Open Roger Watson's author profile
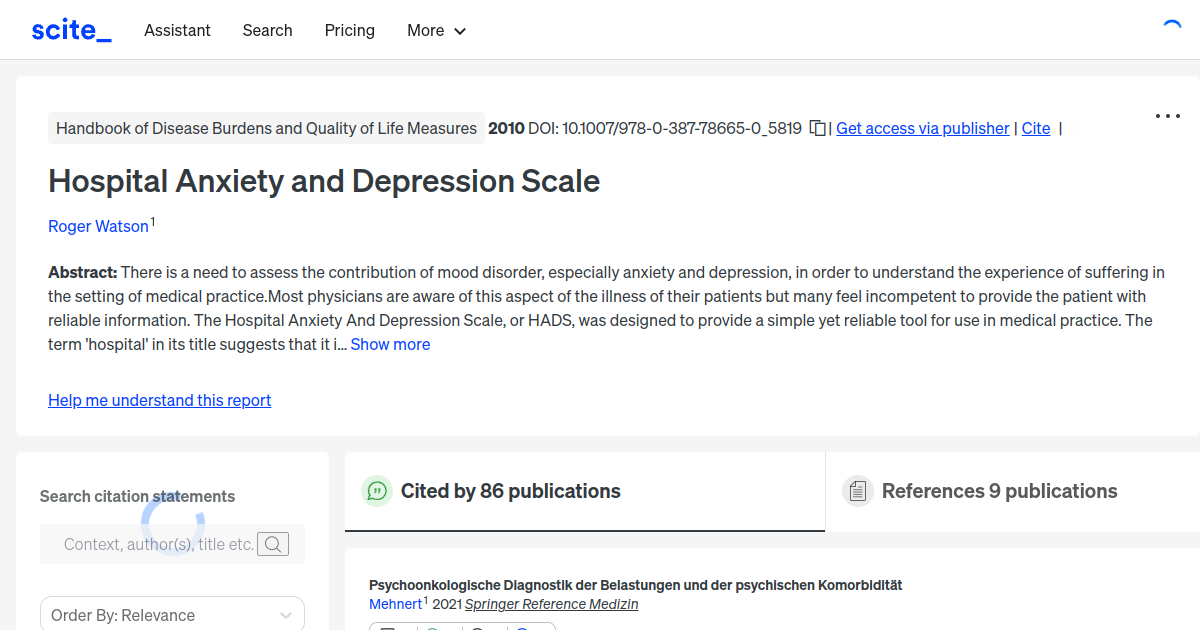The width and height of the screenshot is (1200, 630). pyautogui.click(x=98, y=226)
